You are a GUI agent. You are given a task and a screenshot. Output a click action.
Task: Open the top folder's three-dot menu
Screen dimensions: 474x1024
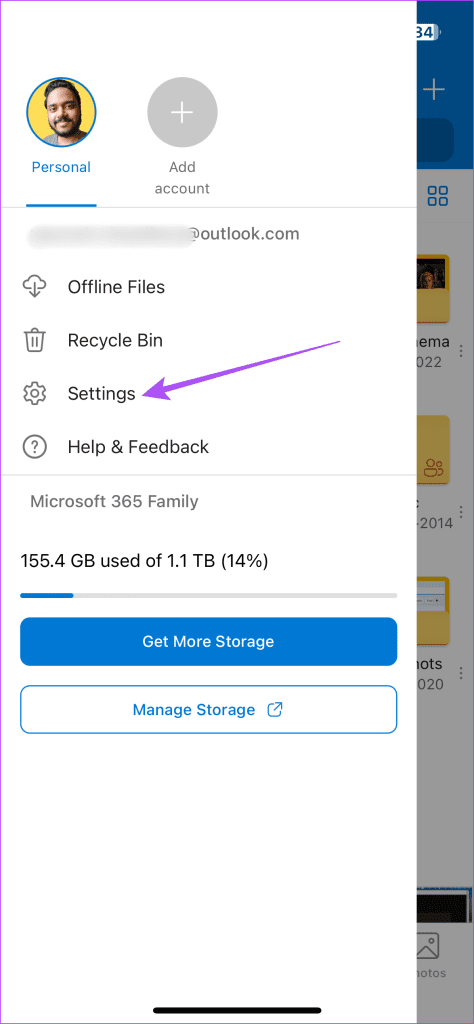coord(462,349)
